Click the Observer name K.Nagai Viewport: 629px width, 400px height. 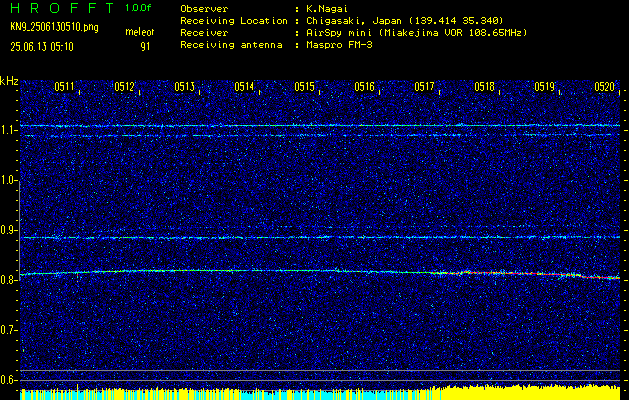(326, 8)
